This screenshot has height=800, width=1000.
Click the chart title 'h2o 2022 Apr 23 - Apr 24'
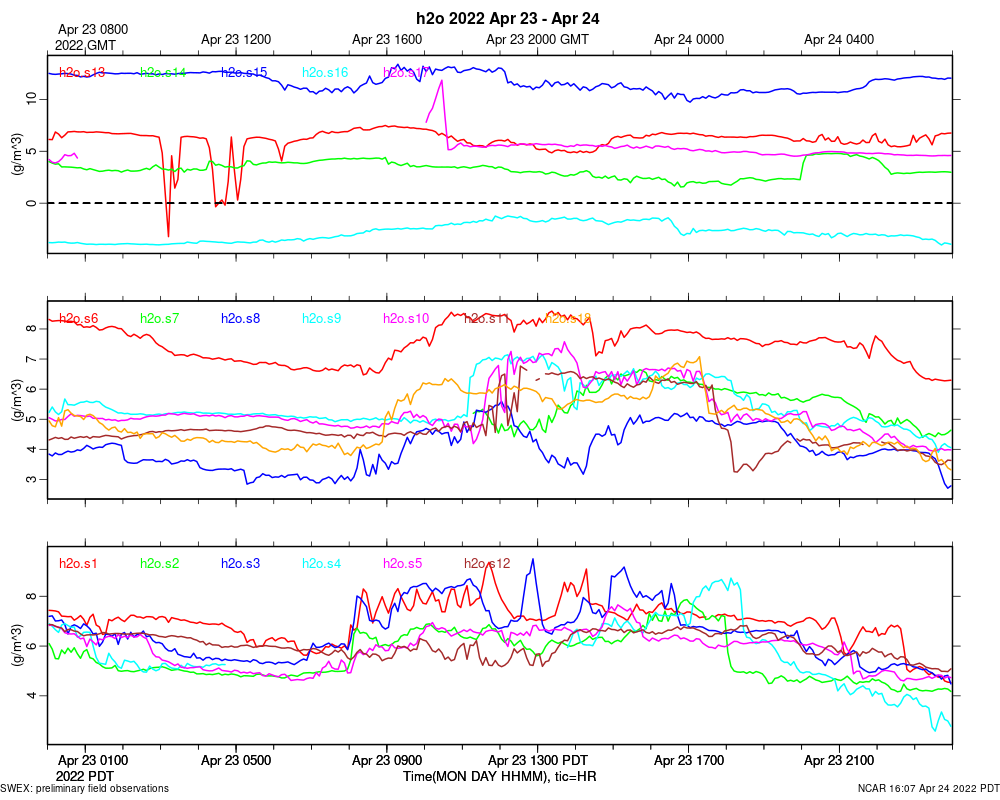[x=508, y=19]
